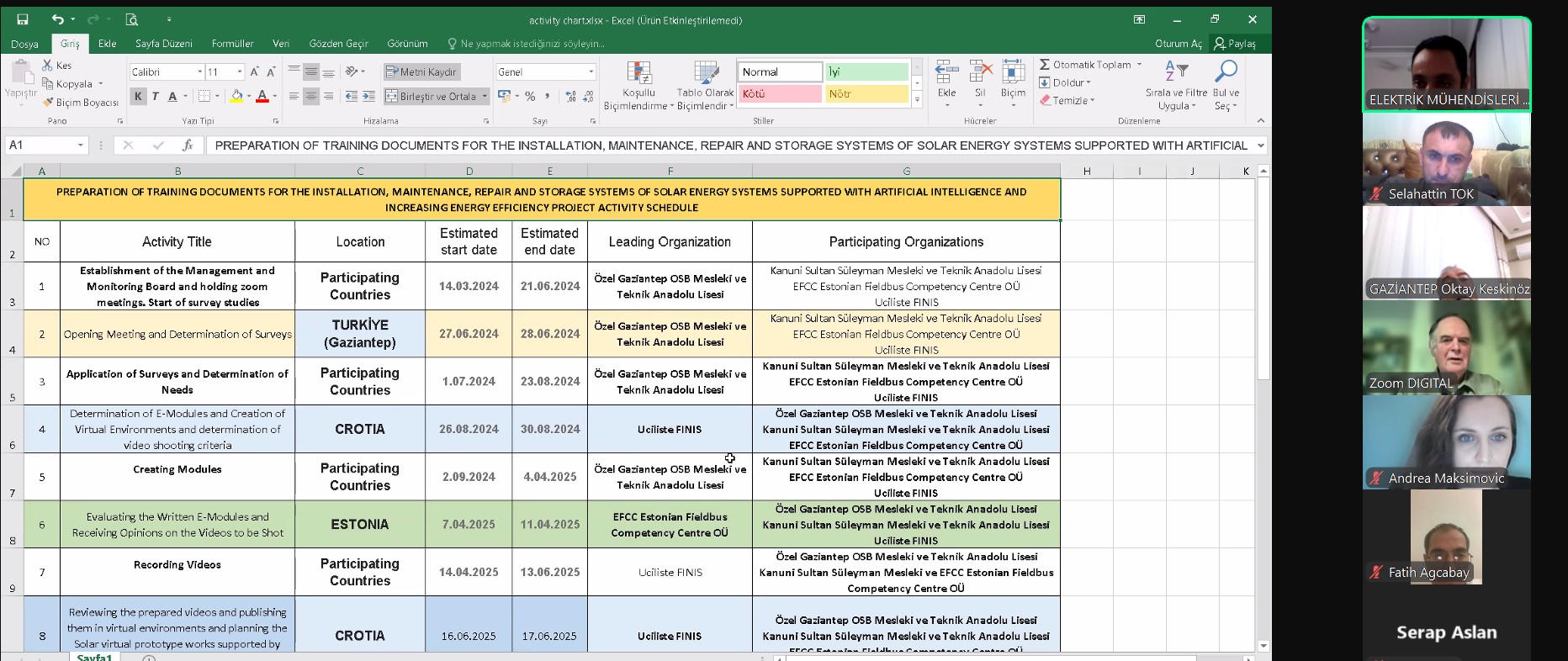Screen dimensions: 1568x661
Task: Click the Paylaş share button
Action: [x=1234, y=44]
